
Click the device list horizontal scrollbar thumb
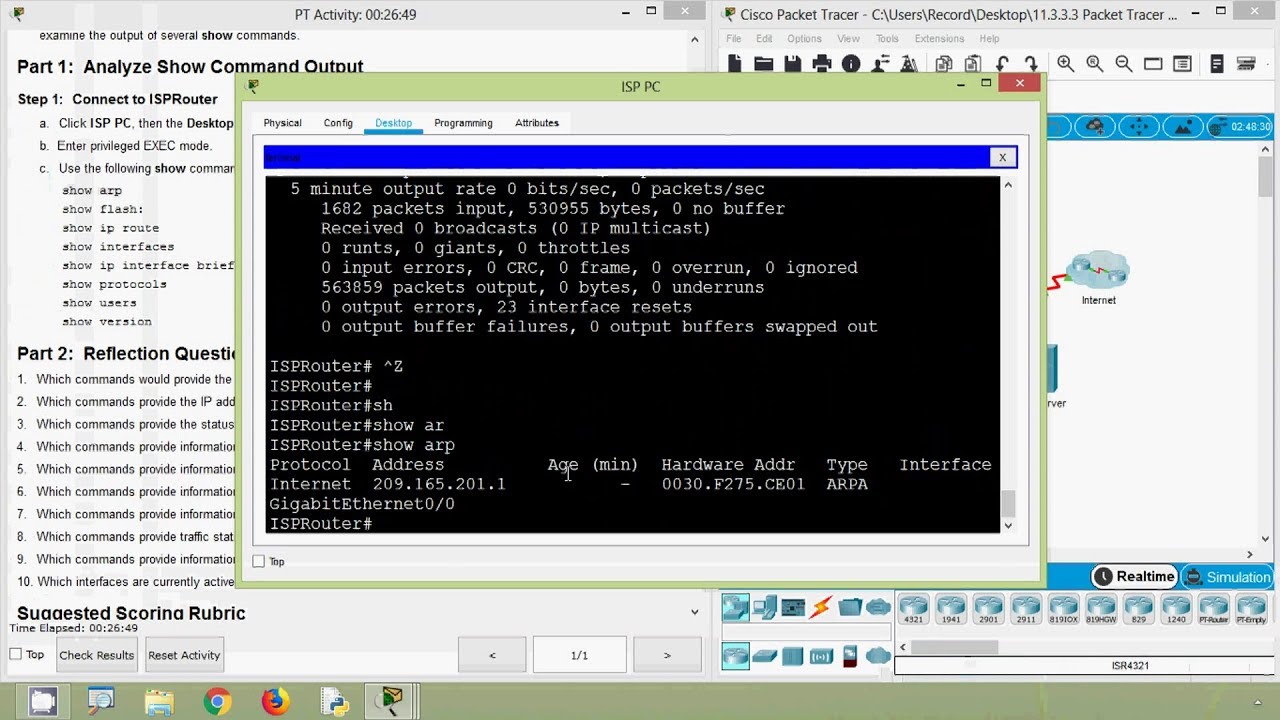[x=954, y=647]
